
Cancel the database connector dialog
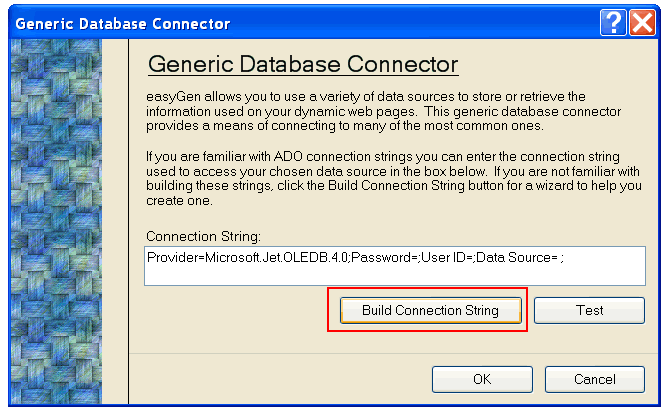[595, 379]
